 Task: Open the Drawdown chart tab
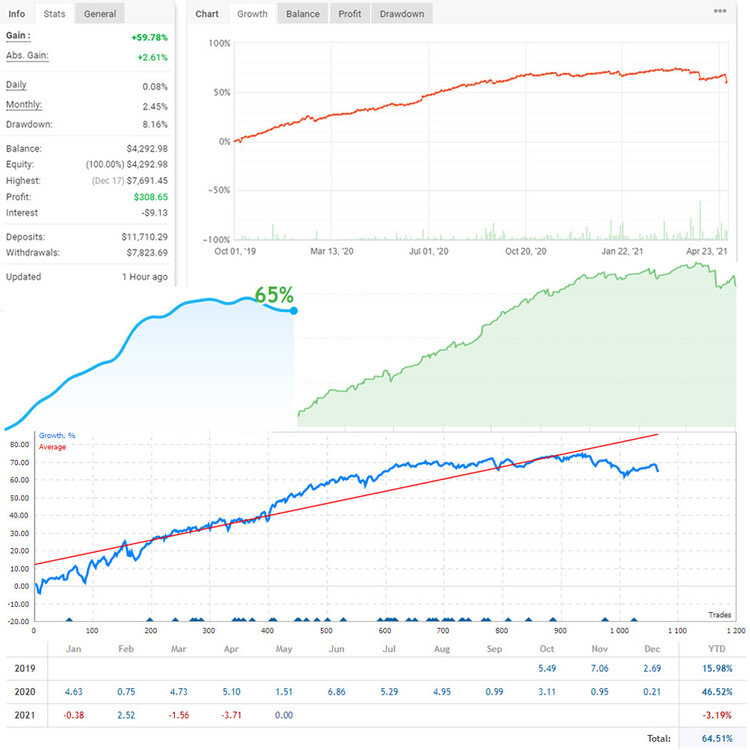click(x=402, y=14)
